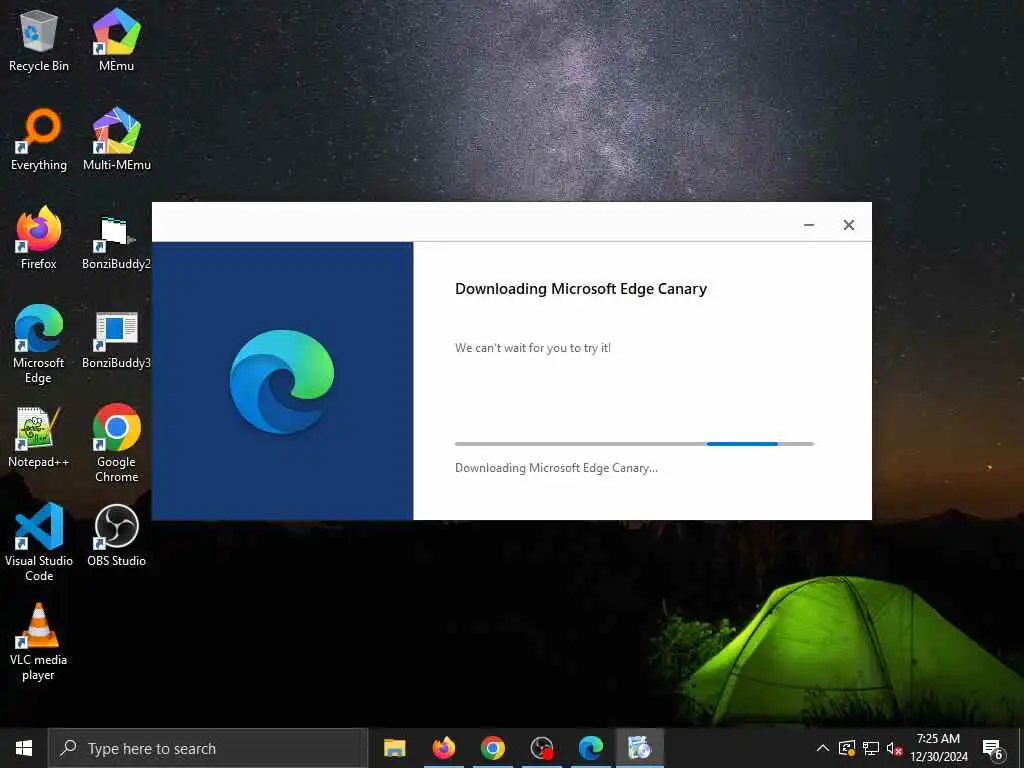This screenshot has width=1024, height=768.
Task: Close the Edge Canary installer window
Action: pyautogui.click(x=848, y=225)
